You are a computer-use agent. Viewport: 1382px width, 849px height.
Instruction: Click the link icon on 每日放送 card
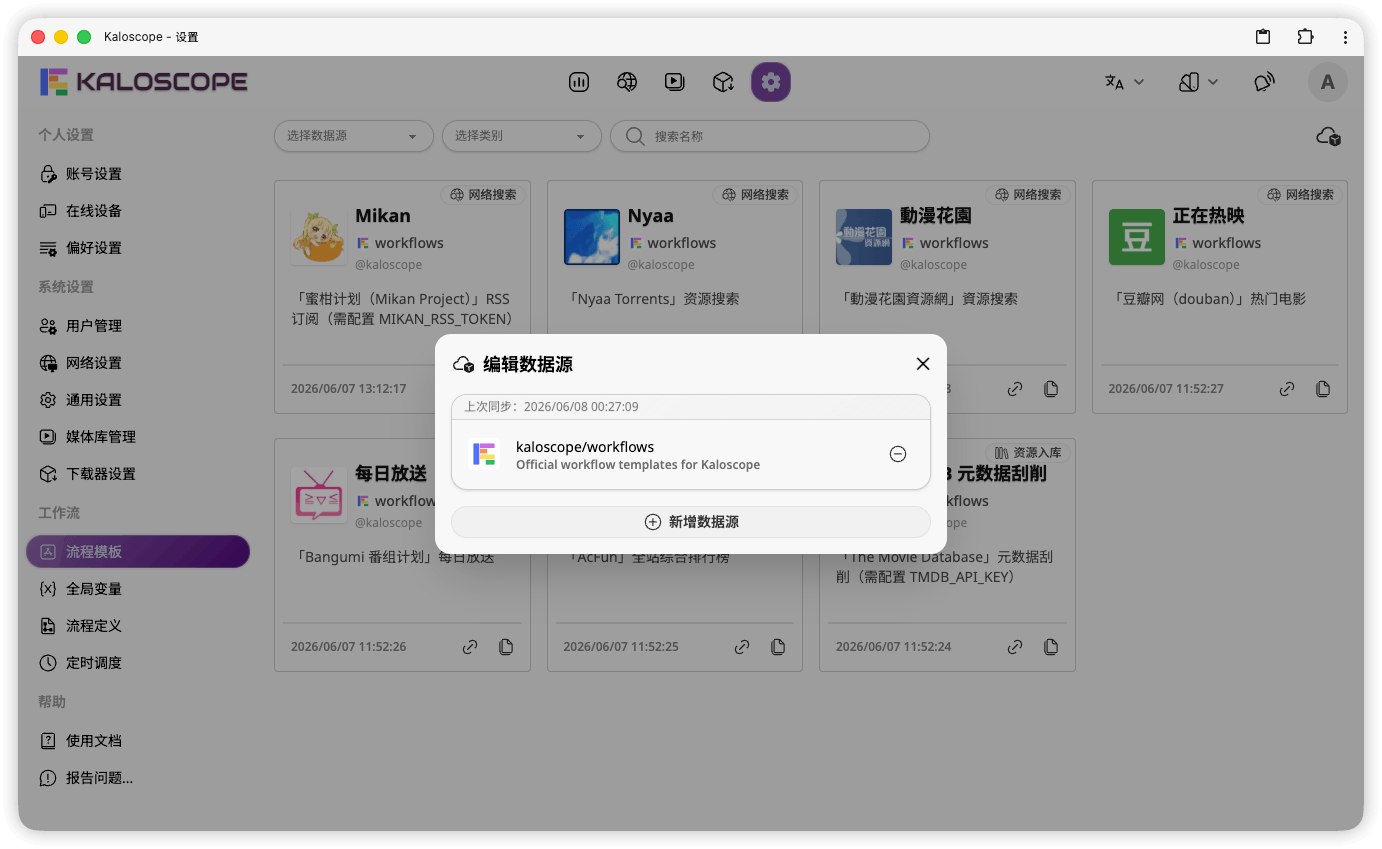(x=470, y=647)
